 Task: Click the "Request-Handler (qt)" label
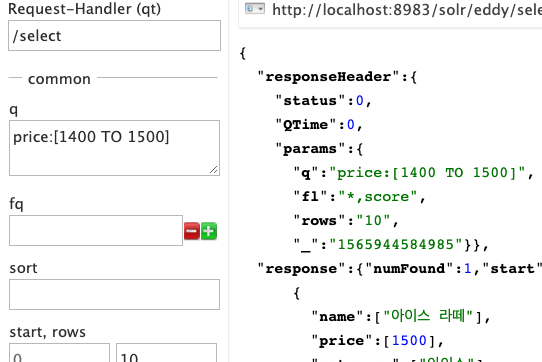point(85,9)
